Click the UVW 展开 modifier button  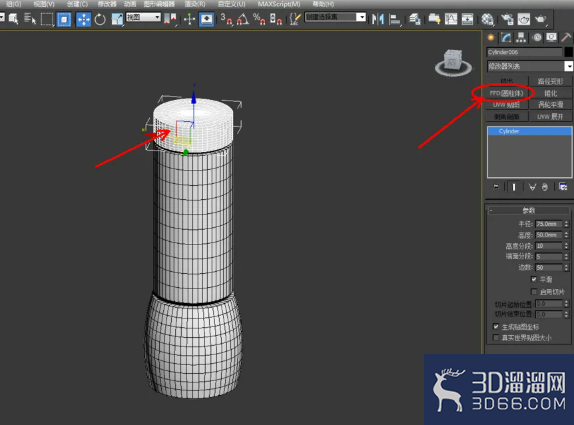coord(550,116)
